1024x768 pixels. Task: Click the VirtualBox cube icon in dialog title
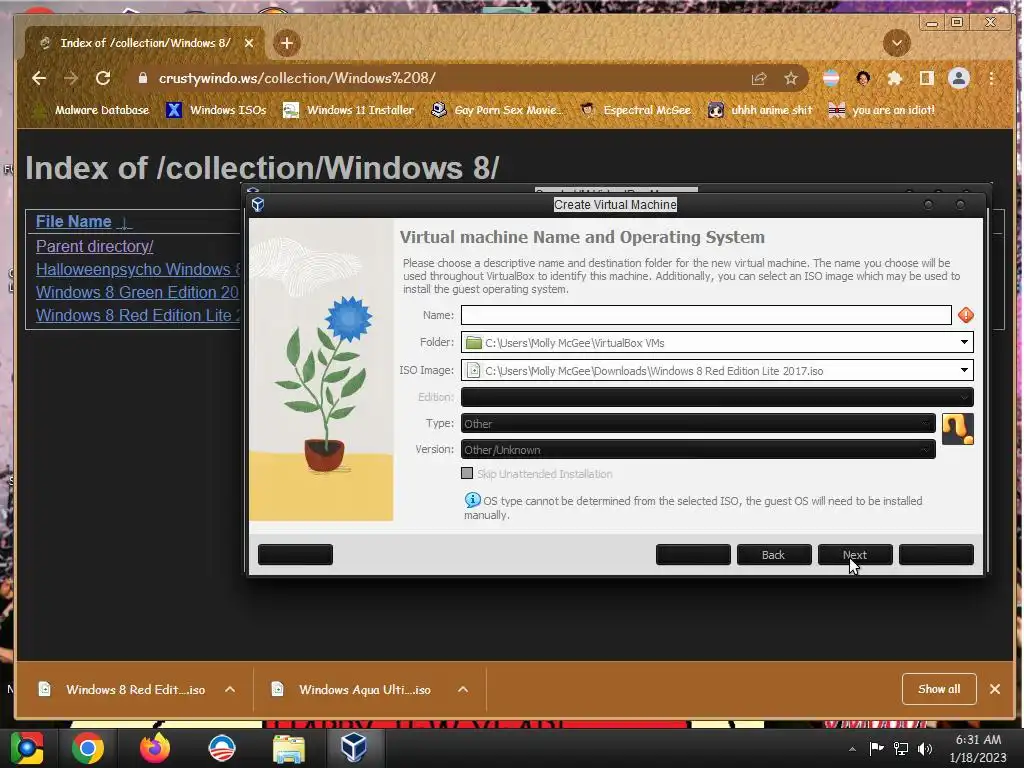click(x=258, y=204)
